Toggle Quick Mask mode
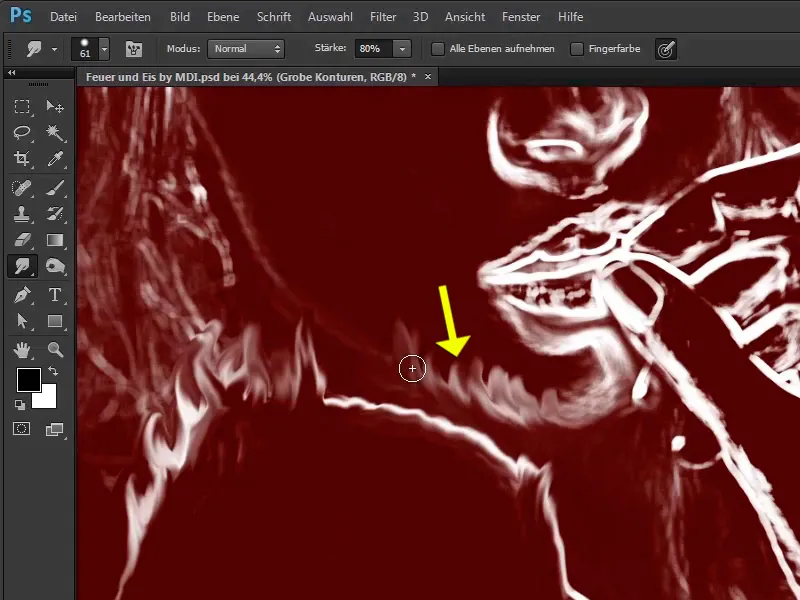The width and height of the screenshot is (800, 600). pos(21,429)
